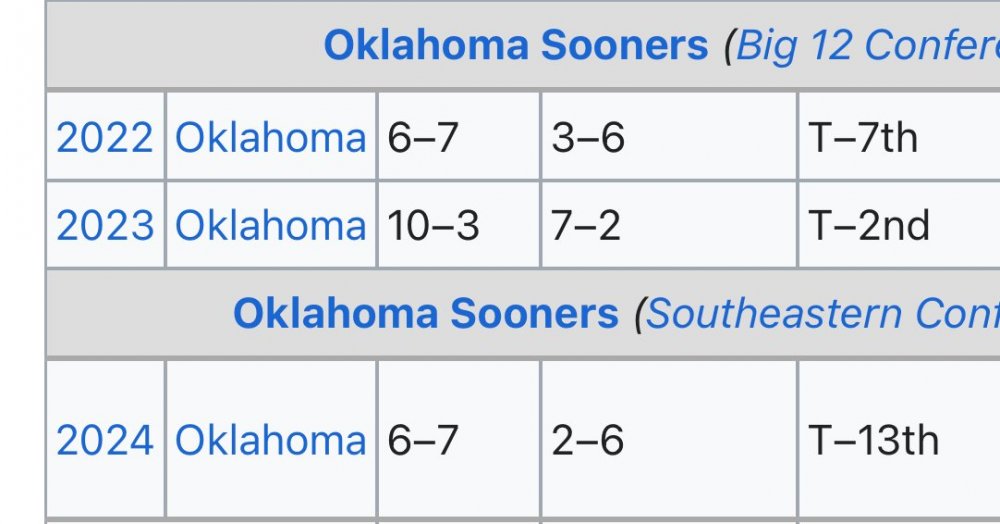Follow the Big 12 Conference link
Screen dimensions: 1000x524
868,45
